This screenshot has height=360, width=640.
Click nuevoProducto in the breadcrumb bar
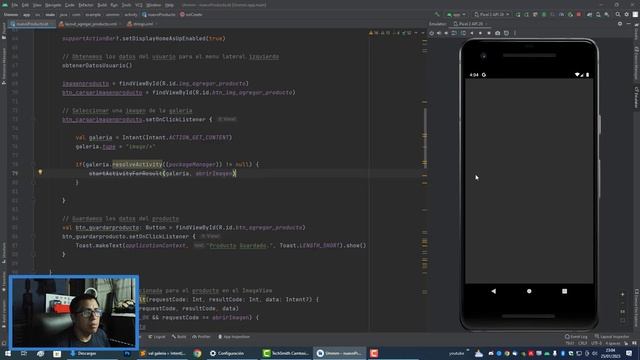[x=159, y=14]
